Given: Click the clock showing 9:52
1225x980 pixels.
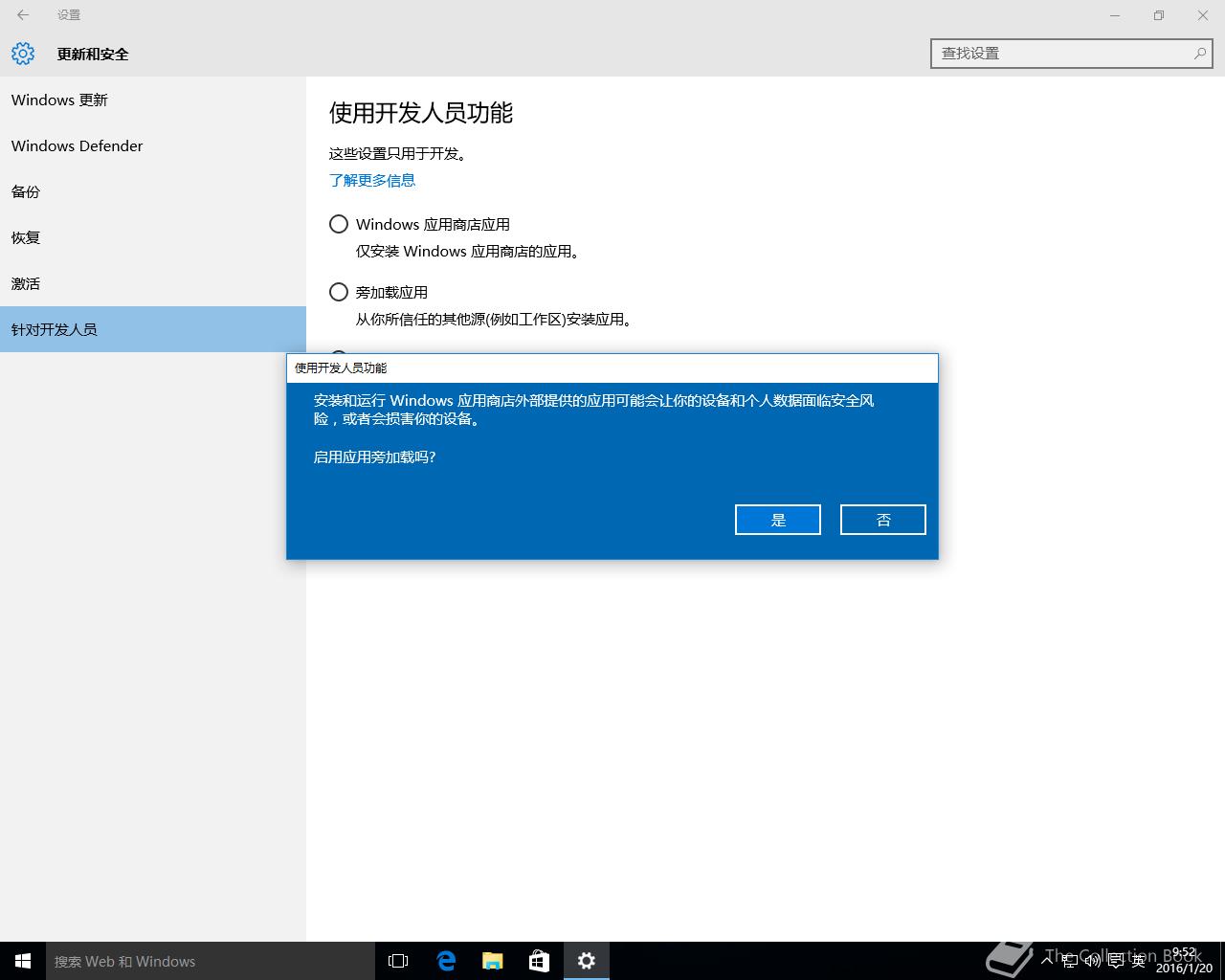Looking at the screenshot, I should pyautogui.click(x=1184, y=961).
